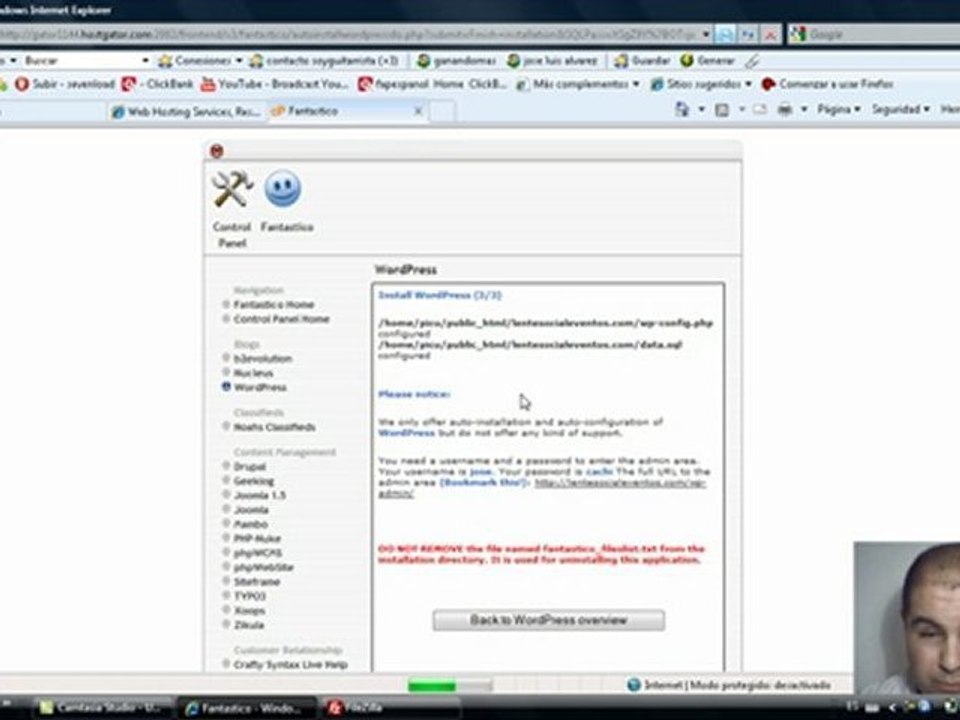Select Geeklog under Content Management
960x720 pixels.
click(x=253, y=481)
